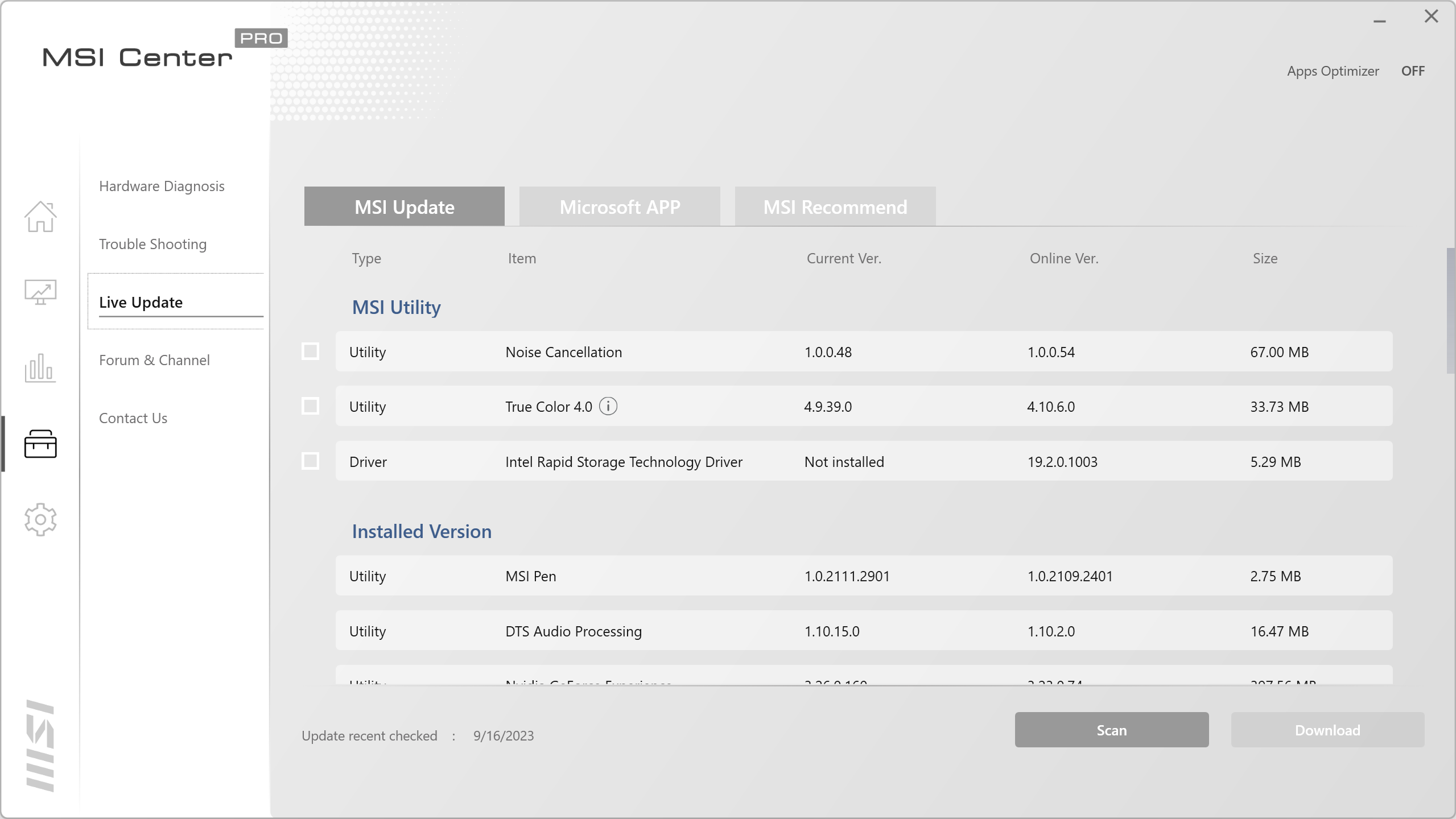Open Forum & Channel section
The width and height of the screenshot is (1456, 819).
click(x=154, y=360)
